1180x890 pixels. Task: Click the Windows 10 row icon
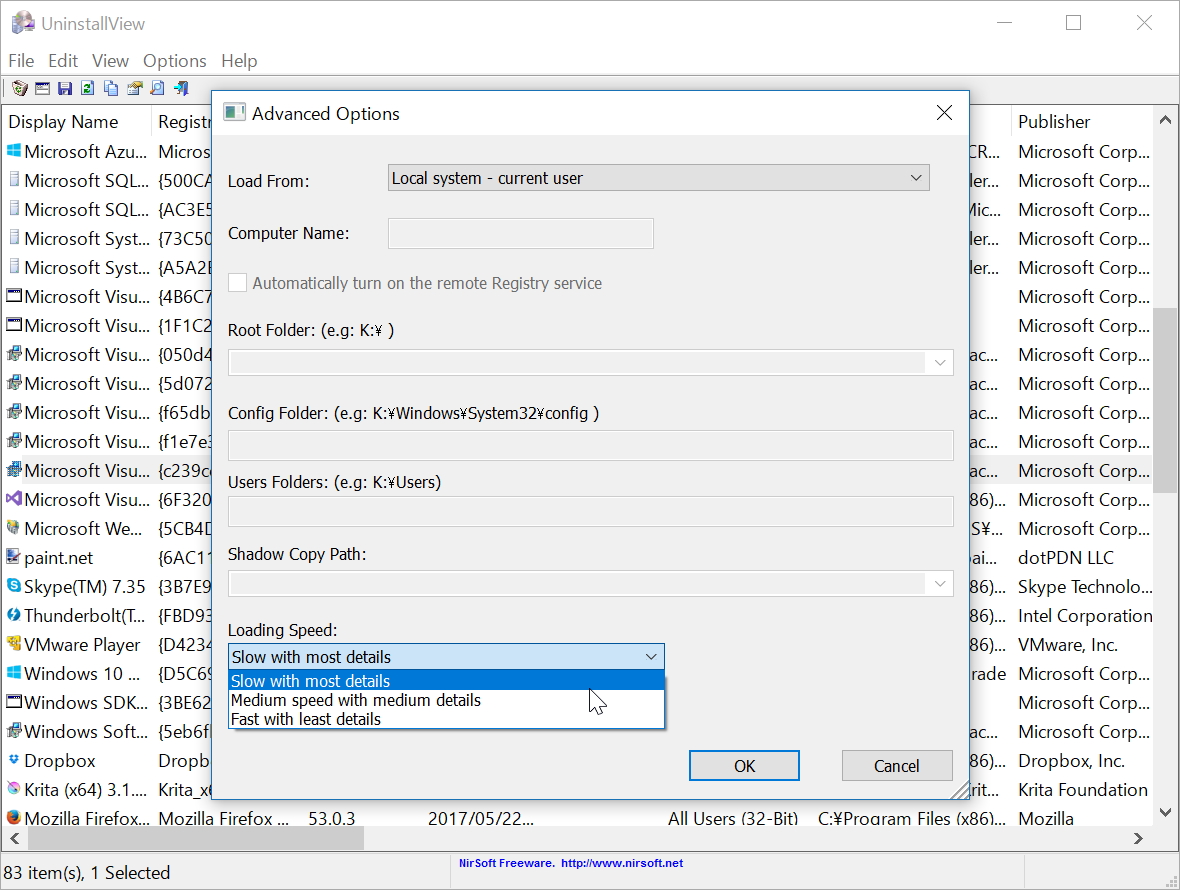[x=14, y=673]
